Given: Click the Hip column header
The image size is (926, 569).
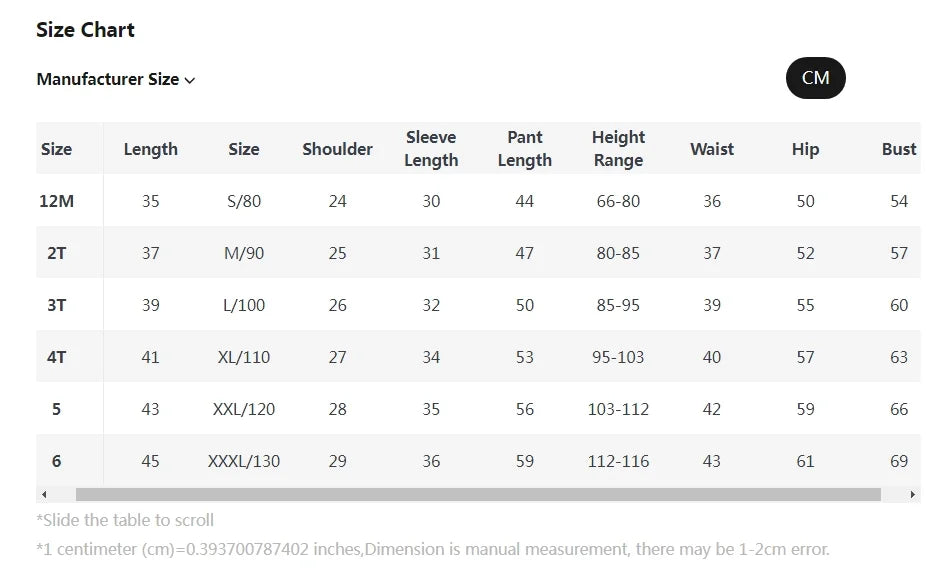Looking at the screenshot, I should pos(805,149).
